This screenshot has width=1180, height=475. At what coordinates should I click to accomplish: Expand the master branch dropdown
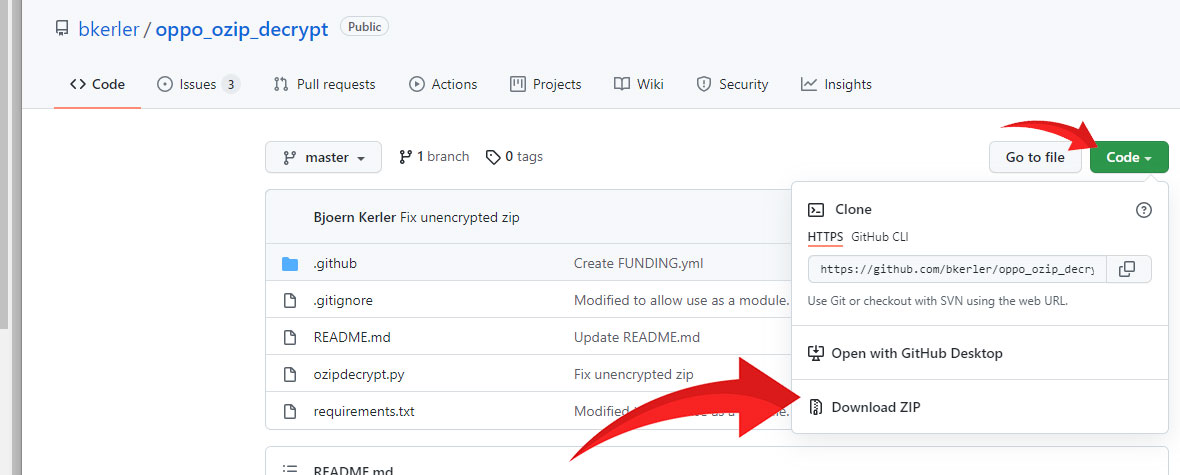(x=324, y=157)
